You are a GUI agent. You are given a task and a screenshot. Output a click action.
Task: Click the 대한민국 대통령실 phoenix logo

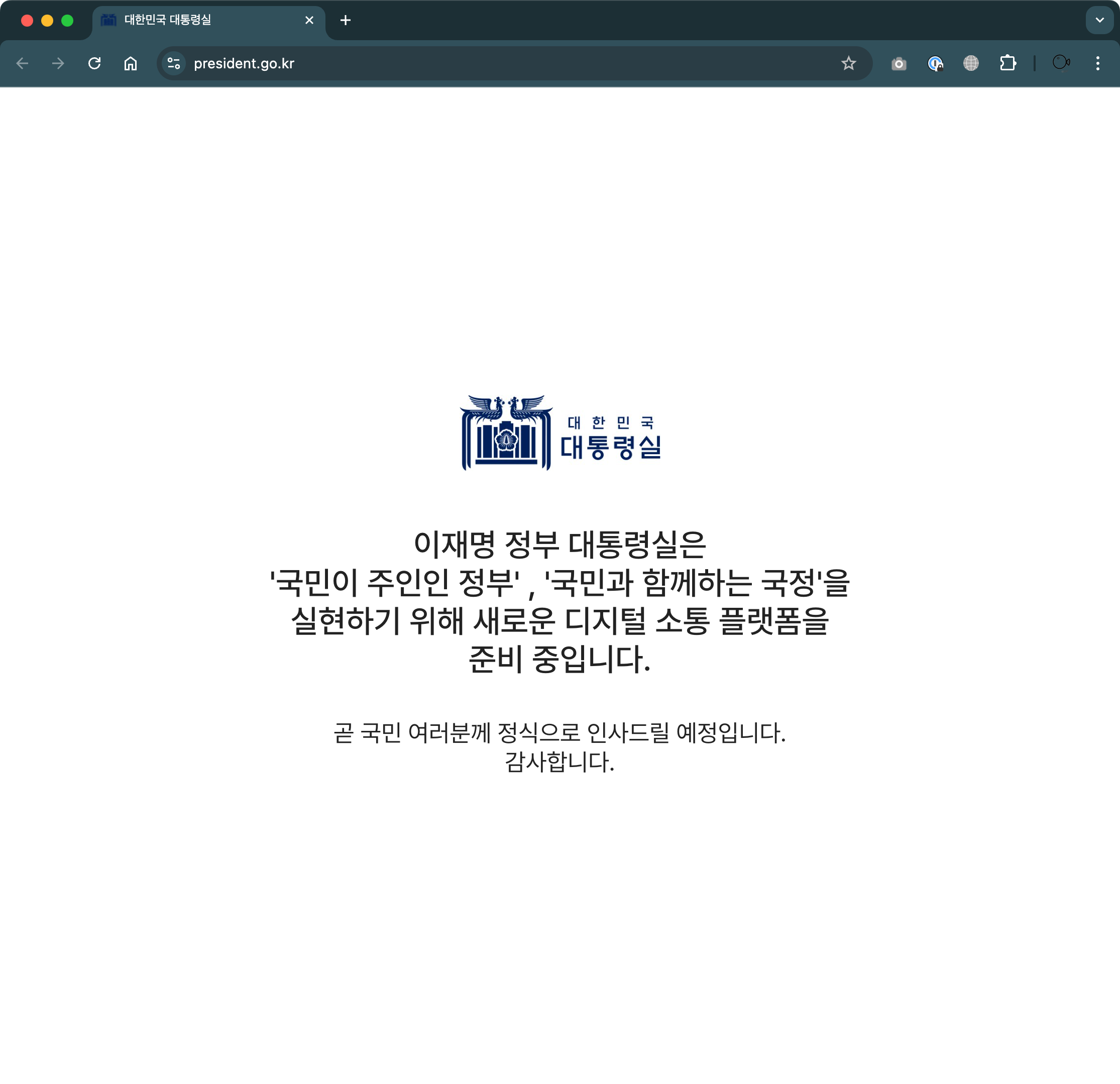pos(506,433)
